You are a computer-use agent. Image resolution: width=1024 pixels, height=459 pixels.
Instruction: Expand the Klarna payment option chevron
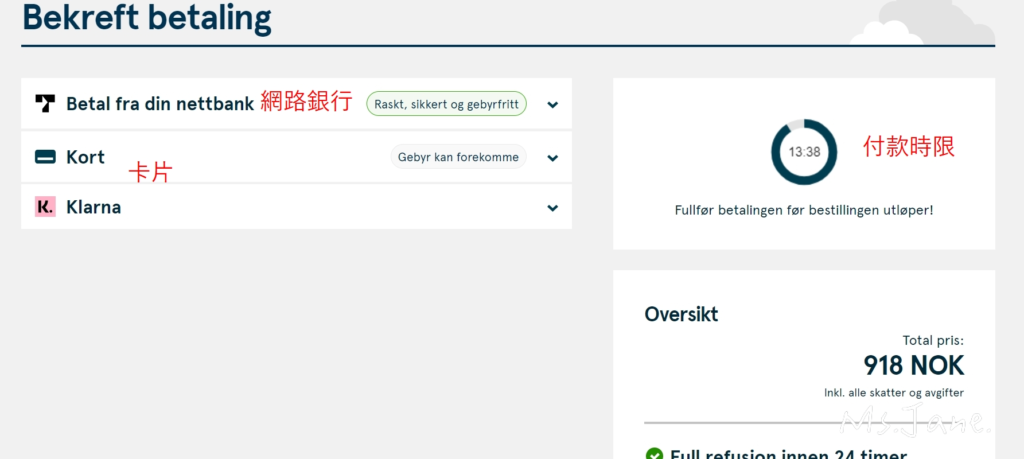pyautogui.click(x=552, y=208)
